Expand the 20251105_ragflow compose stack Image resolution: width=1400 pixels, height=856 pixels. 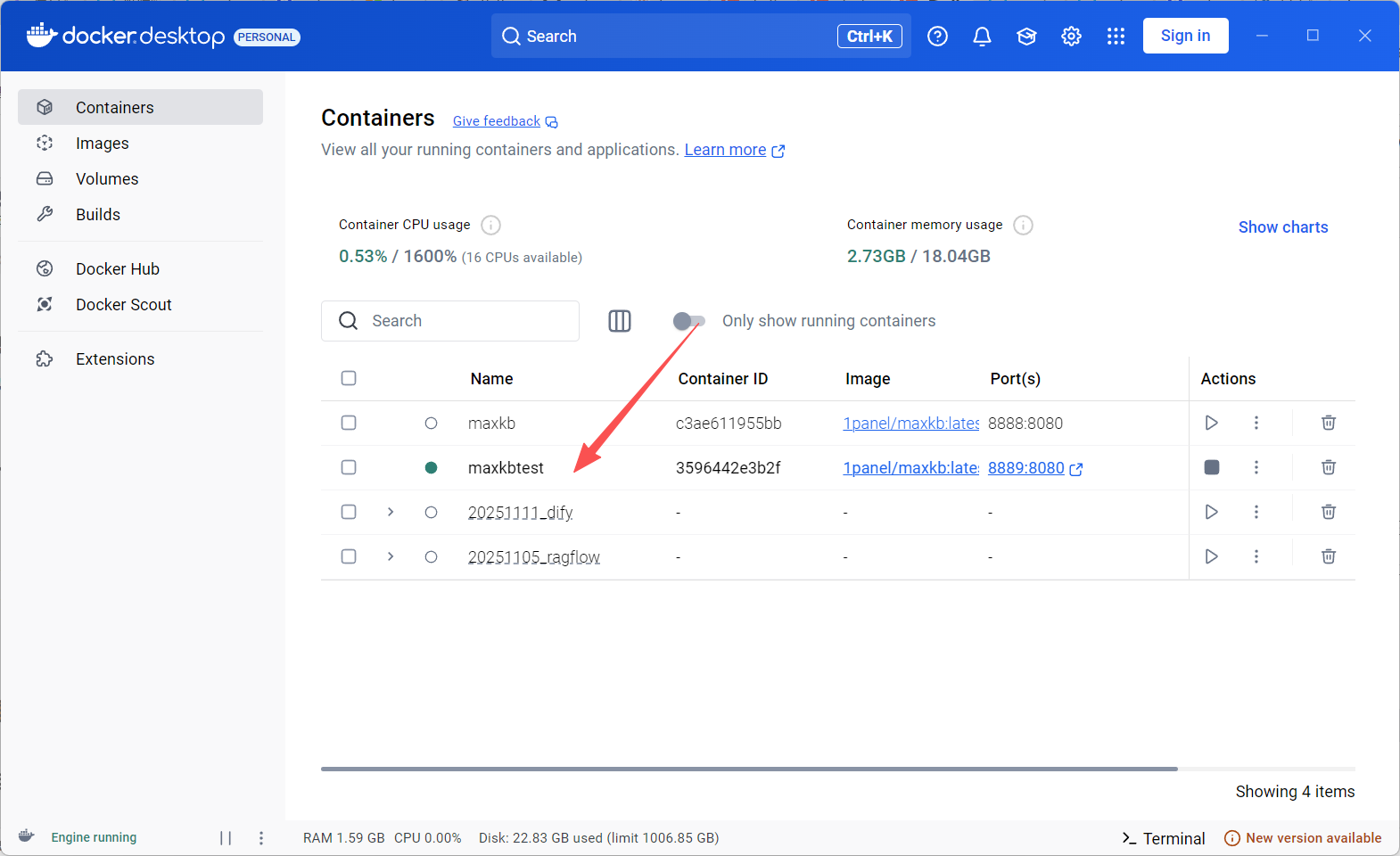tap(391, 556)
